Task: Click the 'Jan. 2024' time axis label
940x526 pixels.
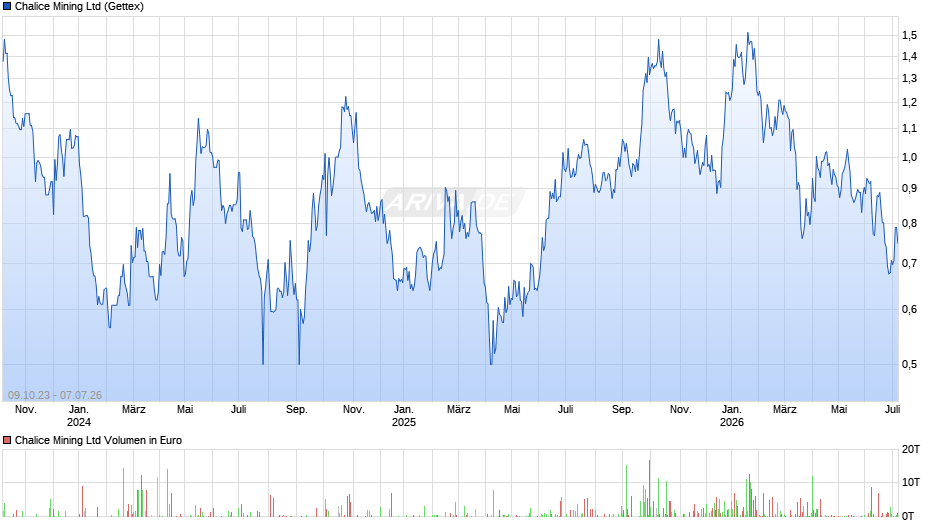Action: (x=79, y=416)
